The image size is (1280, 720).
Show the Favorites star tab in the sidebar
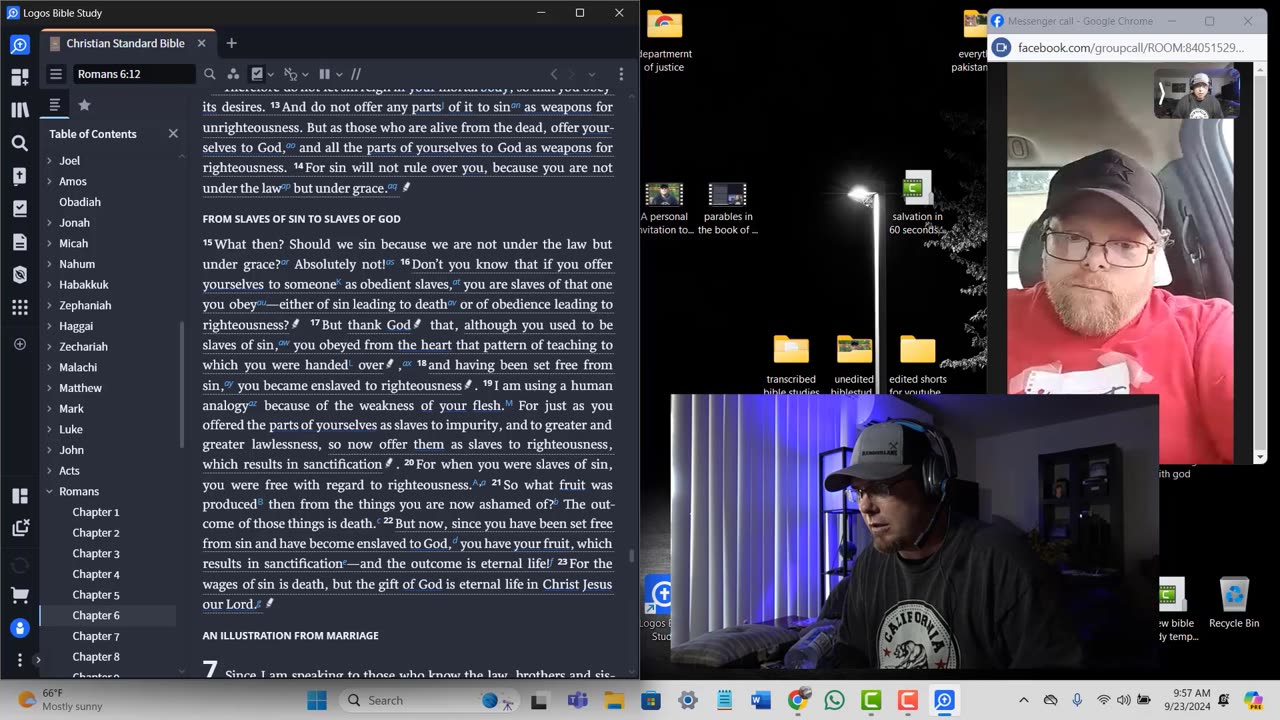tap(84, 104)
